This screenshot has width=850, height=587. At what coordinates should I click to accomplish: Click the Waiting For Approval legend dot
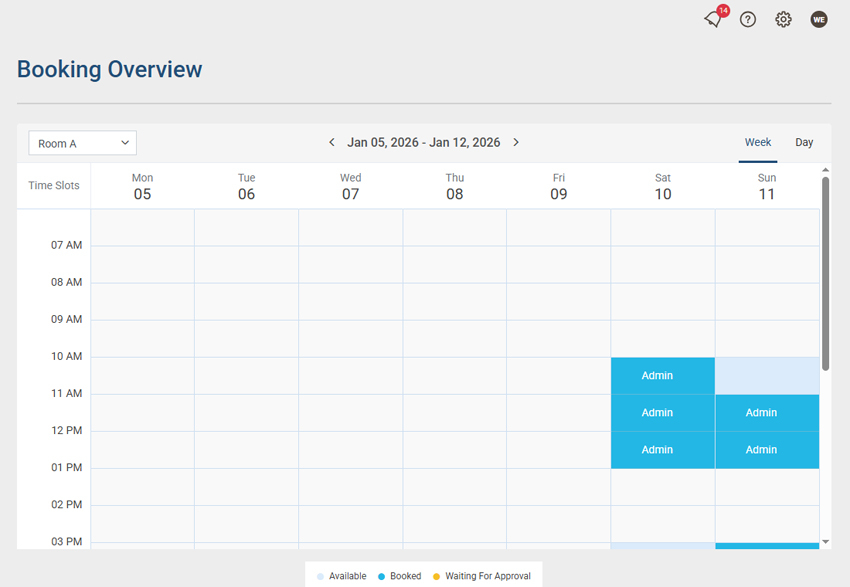(437, 576)
